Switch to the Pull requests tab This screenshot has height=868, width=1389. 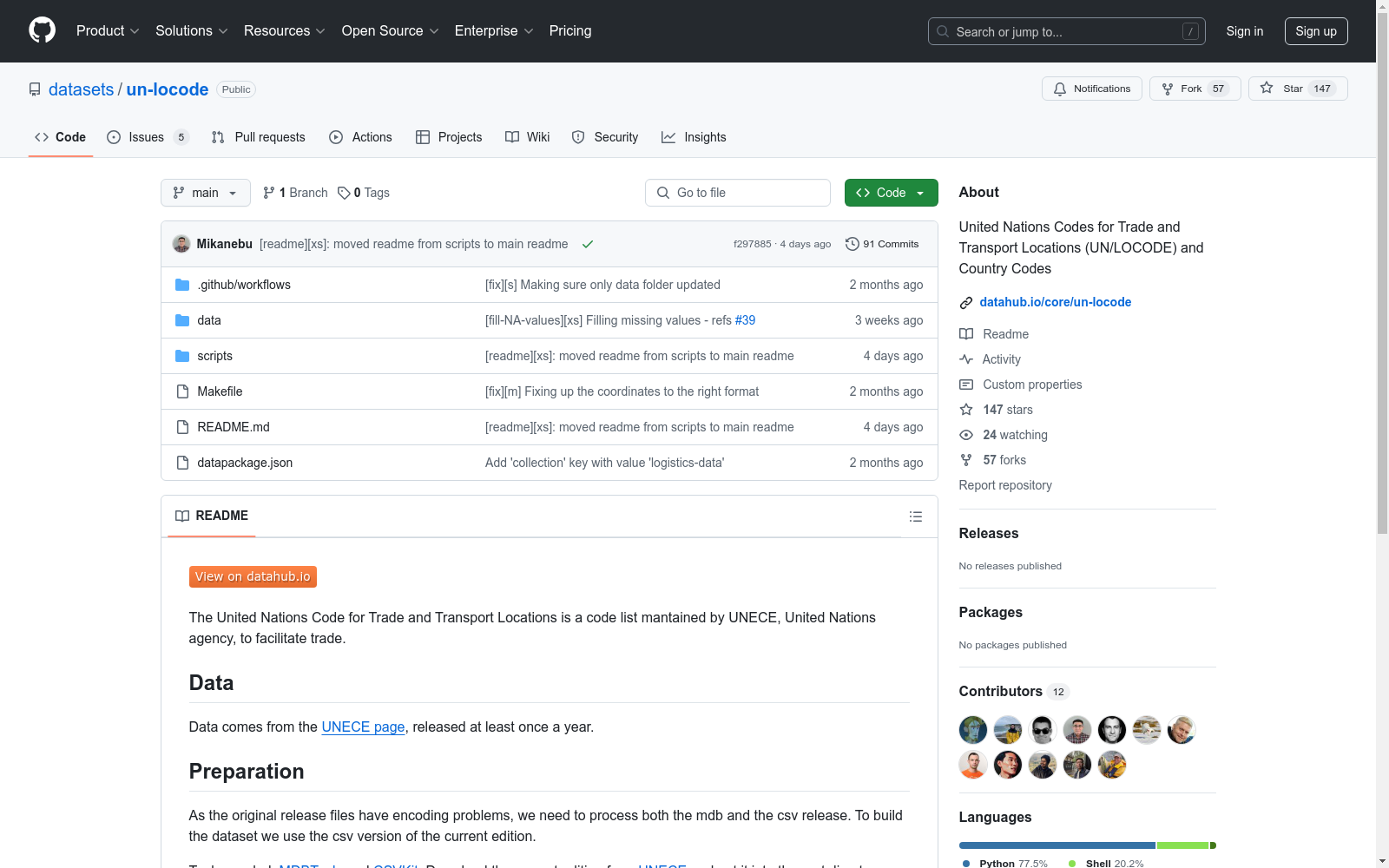pyautogui.click(x=259, y=137)
